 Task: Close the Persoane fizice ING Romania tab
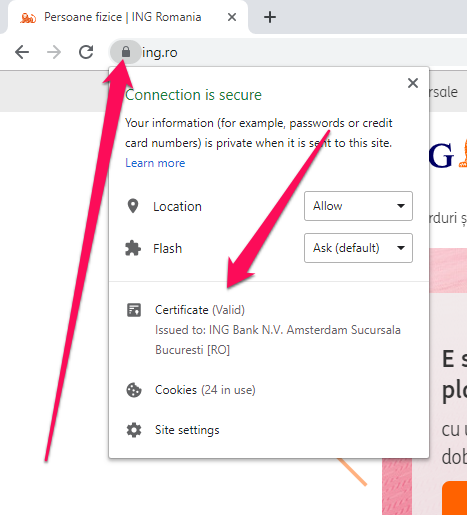232,17
